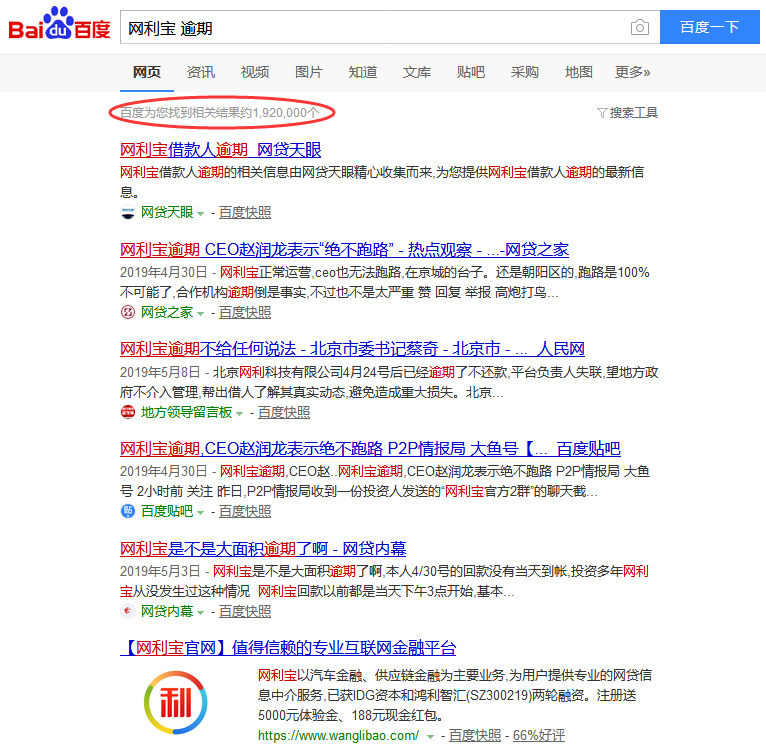
Task: Click the Baidu logo
Action: point(59,23)
